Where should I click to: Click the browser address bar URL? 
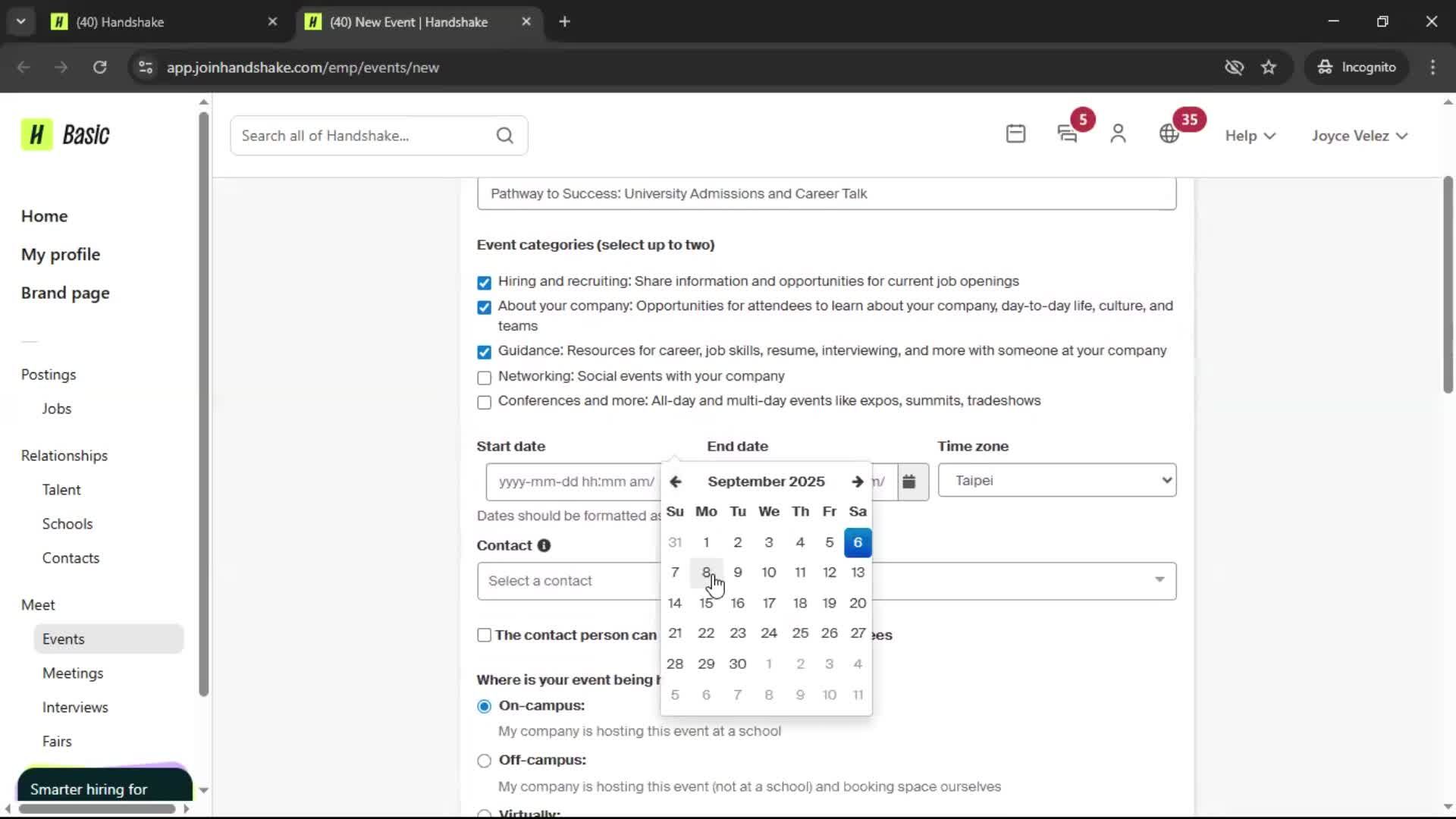(303, 67)
